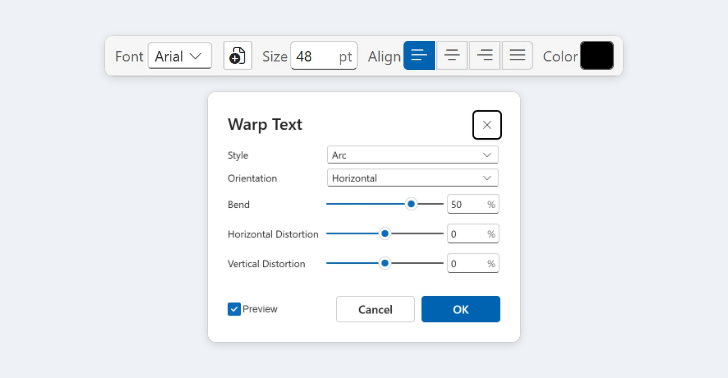Screen dimensions: 728x378
Task: Click the black Color swatch
Action: tap(597, 56)
